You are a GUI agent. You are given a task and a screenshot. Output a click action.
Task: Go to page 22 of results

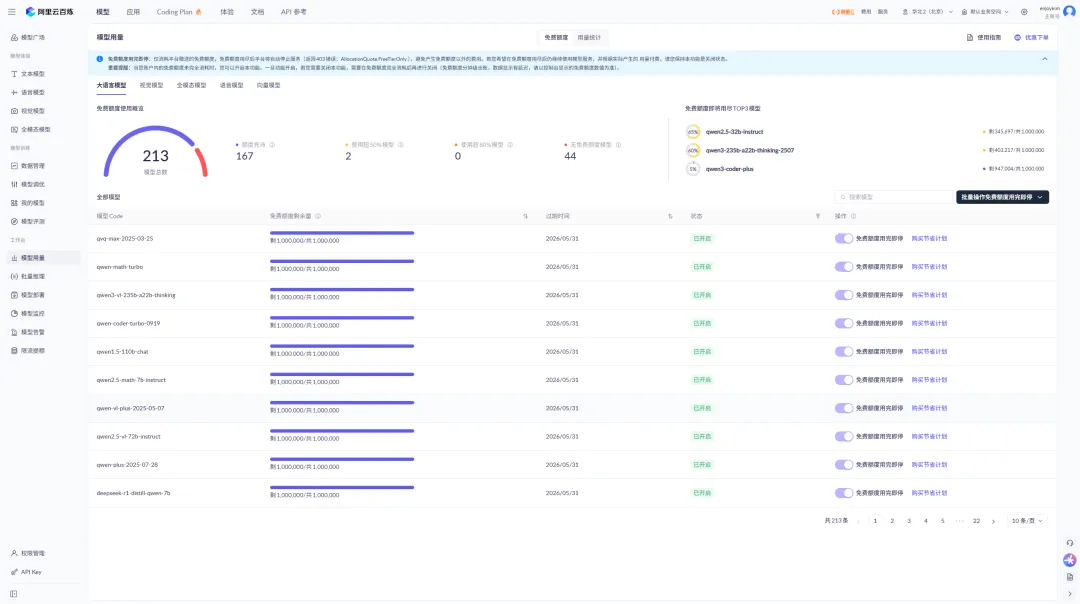(976, 521)
